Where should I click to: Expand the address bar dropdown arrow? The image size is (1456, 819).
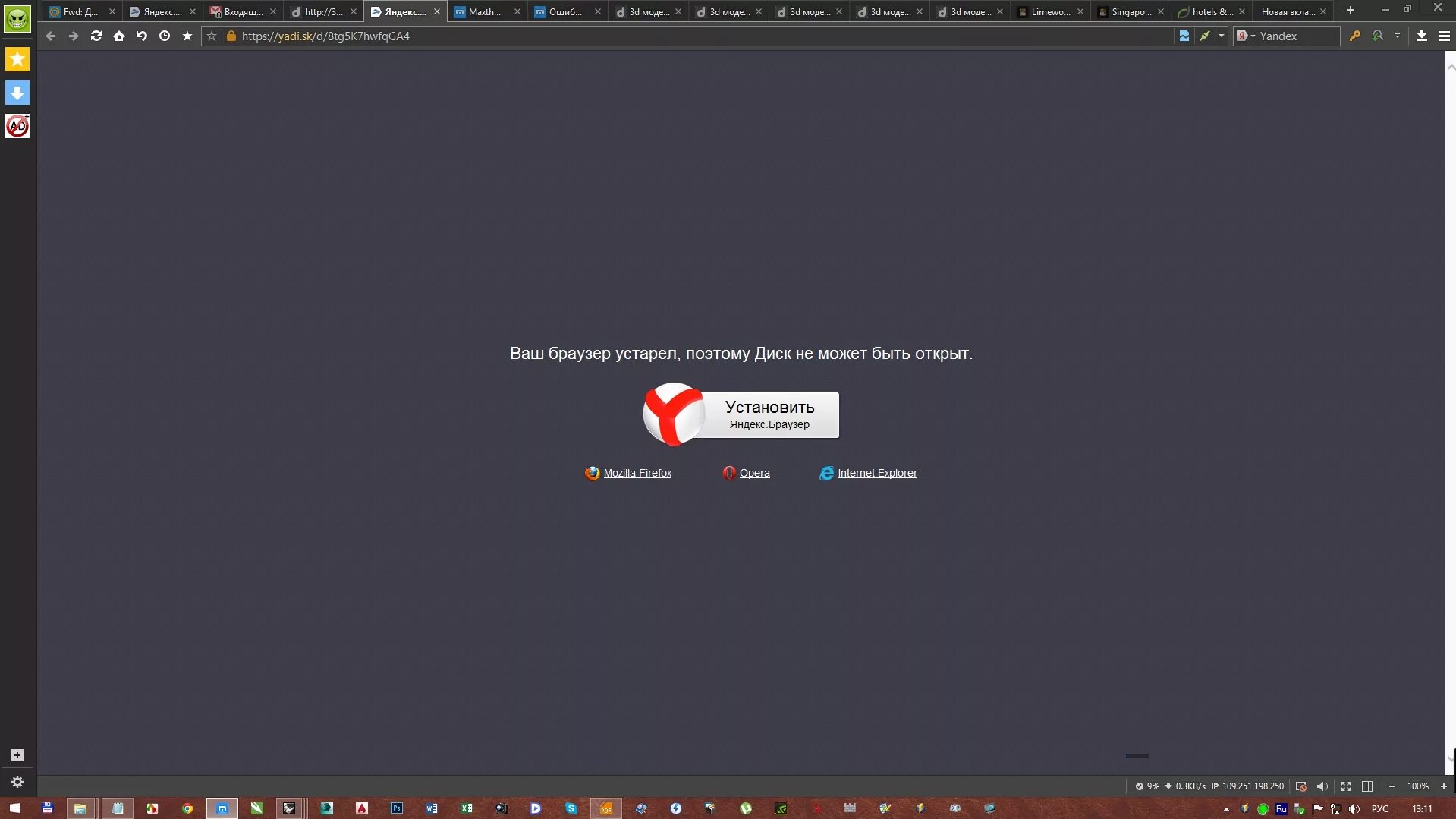(x=1222, y=36)
